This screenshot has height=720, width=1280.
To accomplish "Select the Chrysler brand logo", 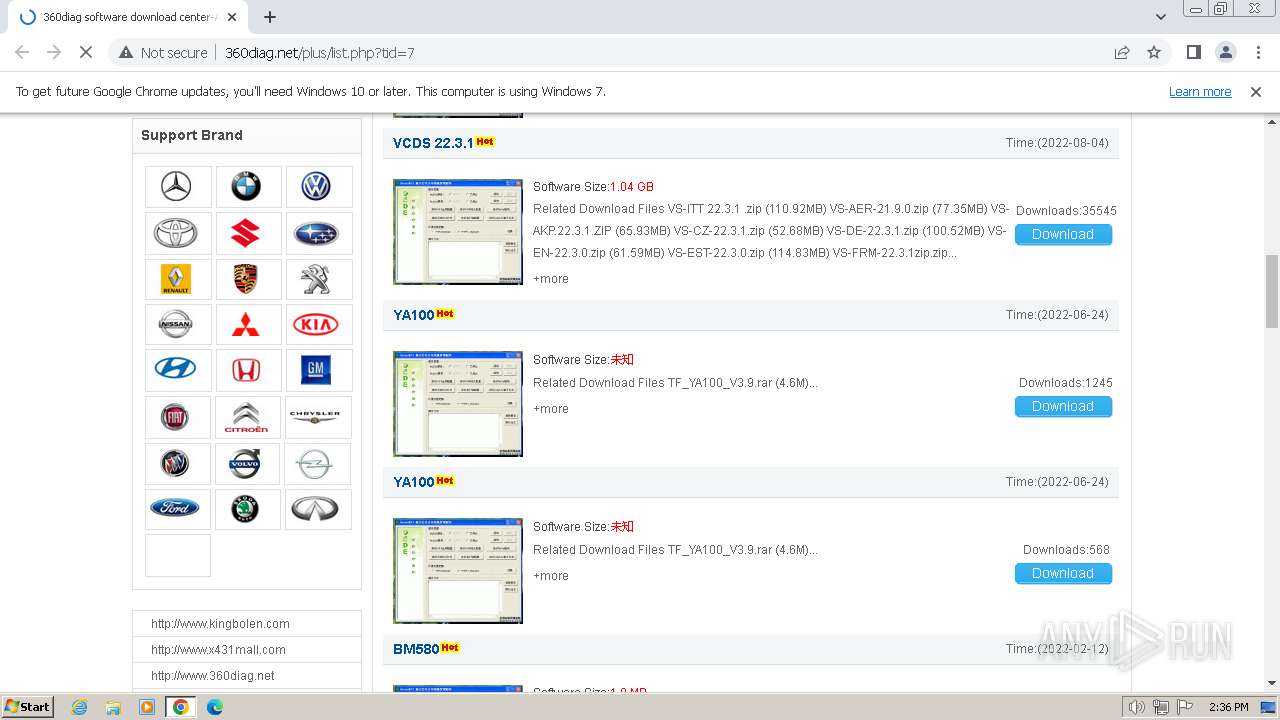I will [318, 417].
